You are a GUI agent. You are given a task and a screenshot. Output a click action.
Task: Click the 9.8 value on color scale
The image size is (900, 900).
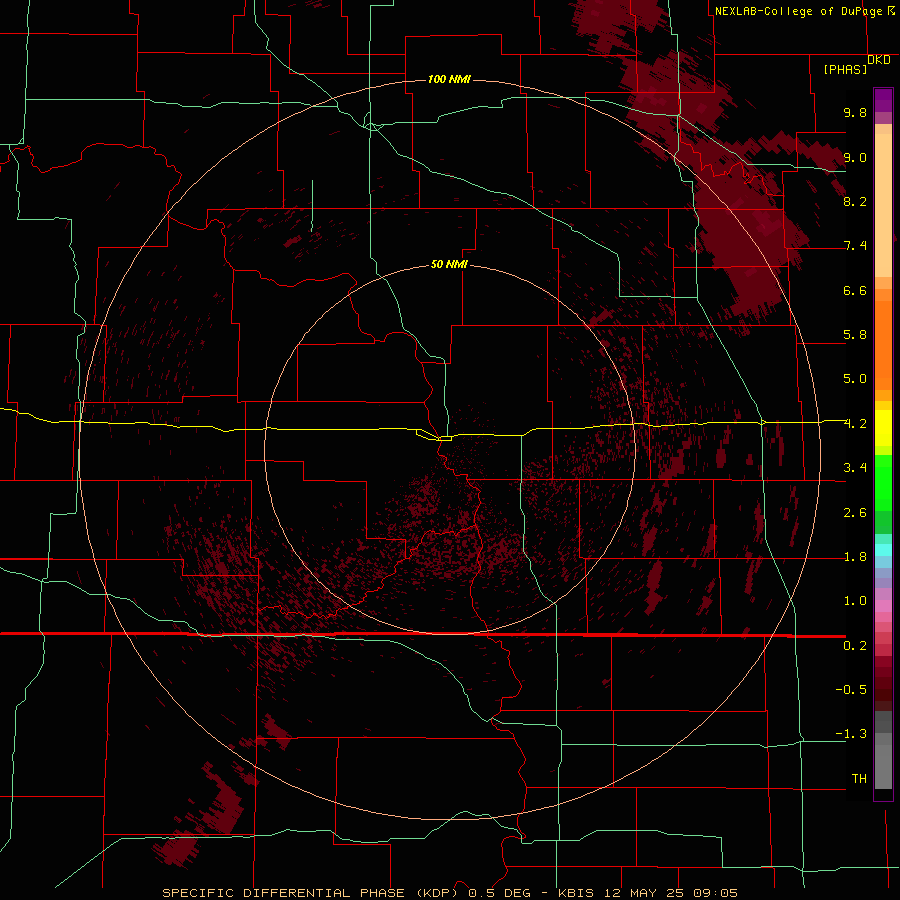pyautogui.click(x=855, y=112)
